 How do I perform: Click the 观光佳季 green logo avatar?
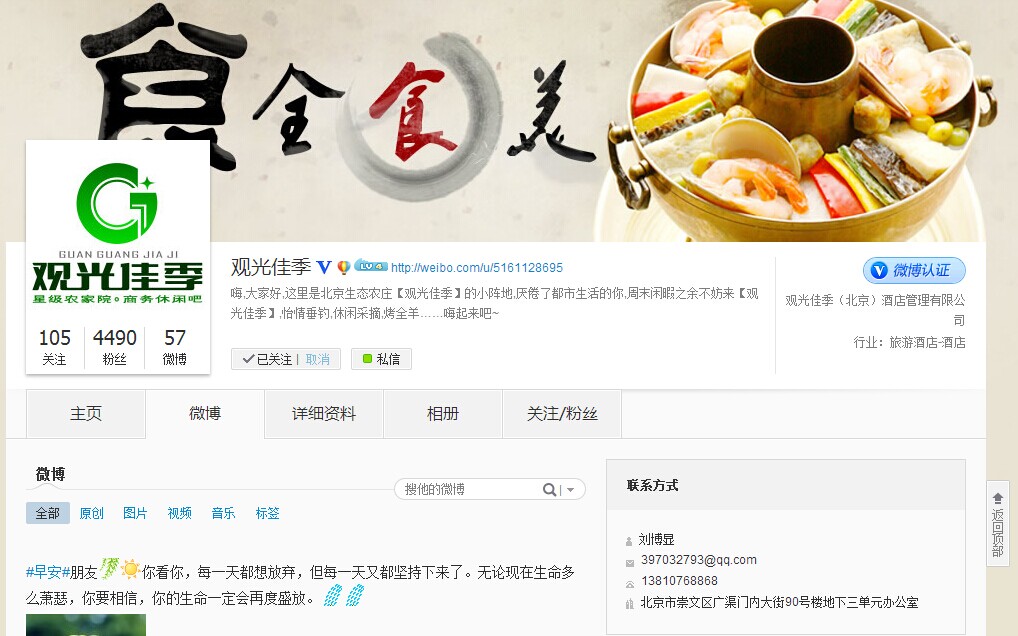pos(118,234)
